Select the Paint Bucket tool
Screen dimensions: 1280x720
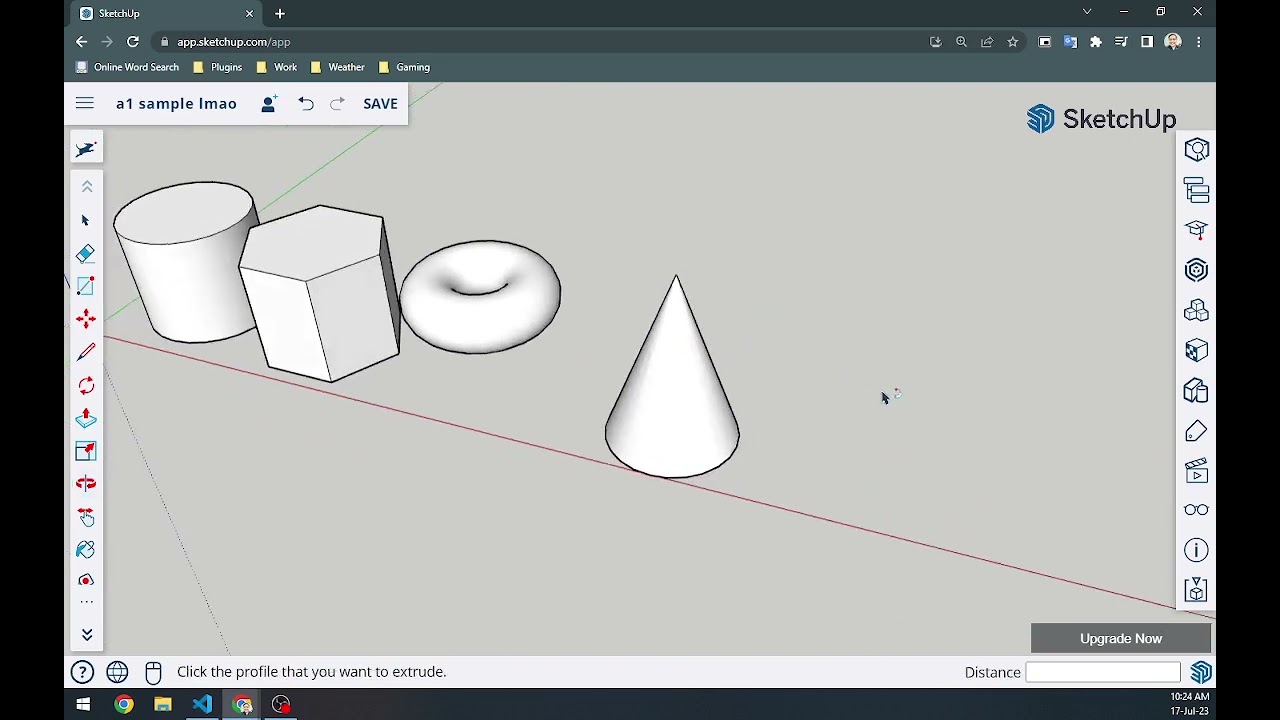[86, 549]
